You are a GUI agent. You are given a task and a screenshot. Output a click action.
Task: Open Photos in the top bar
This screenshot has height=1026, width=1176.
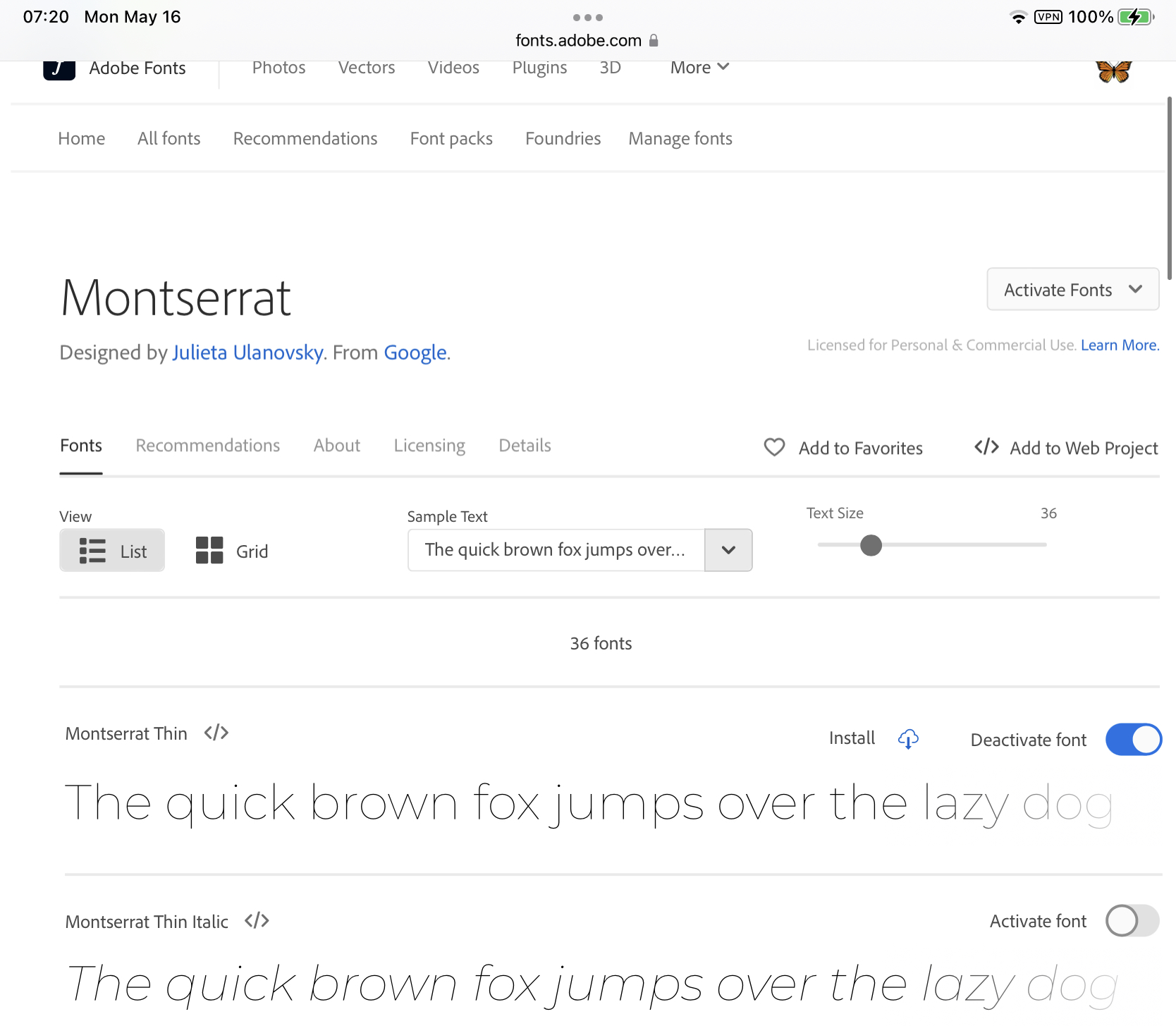tap(279, 68)
